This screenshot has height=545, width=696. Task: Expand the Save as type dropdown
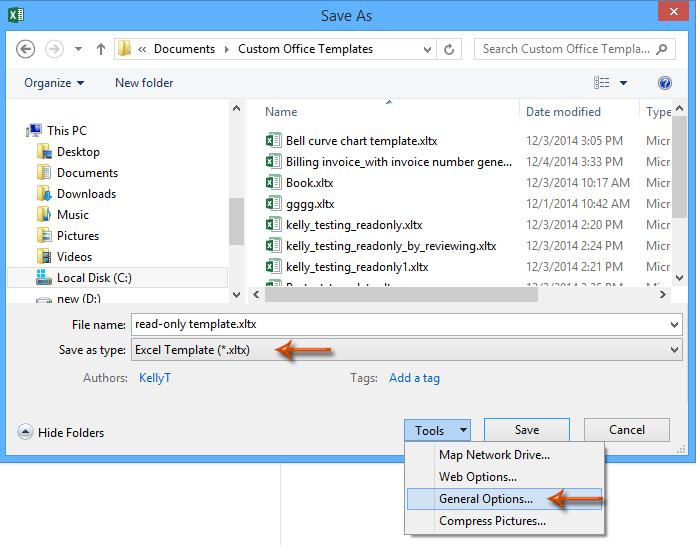pyautogui.click(x=674, y=350)
